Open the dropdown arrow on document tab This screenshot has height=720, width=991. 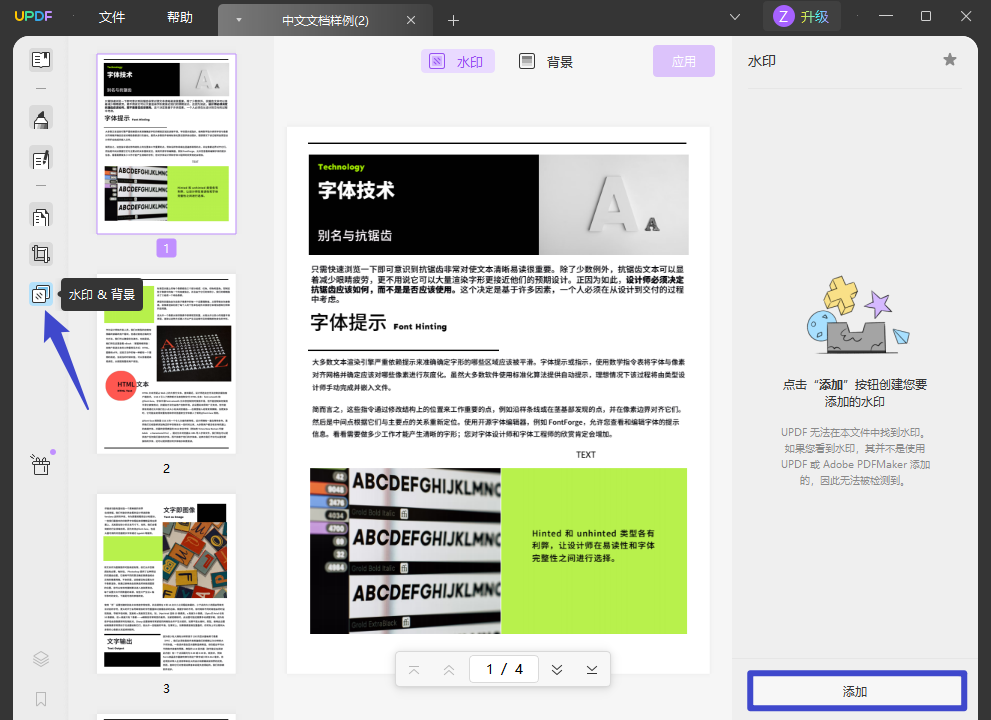point(239,20)
